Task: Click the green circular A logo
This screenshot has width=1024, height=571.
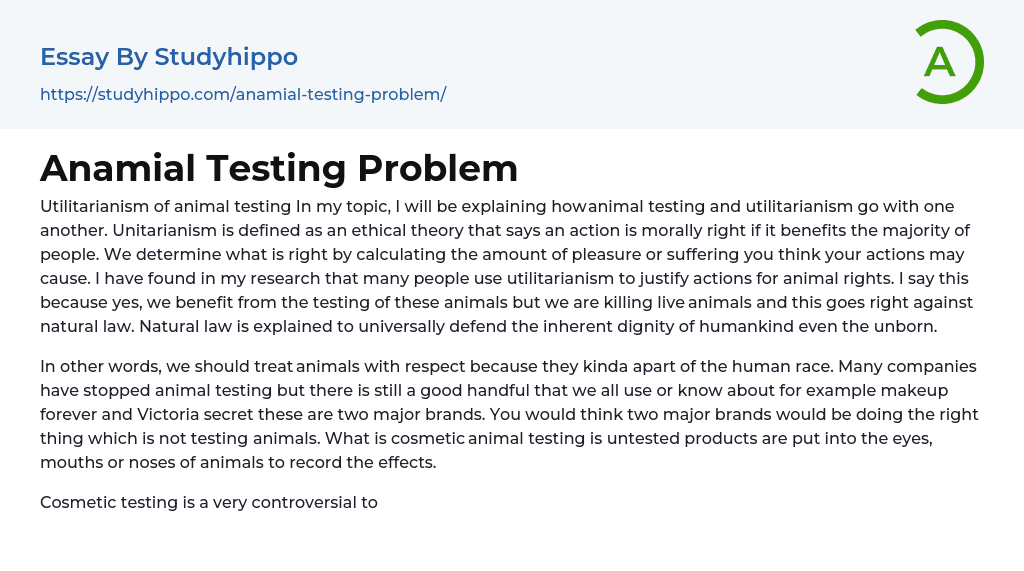Action: click(x=948, y=62)
